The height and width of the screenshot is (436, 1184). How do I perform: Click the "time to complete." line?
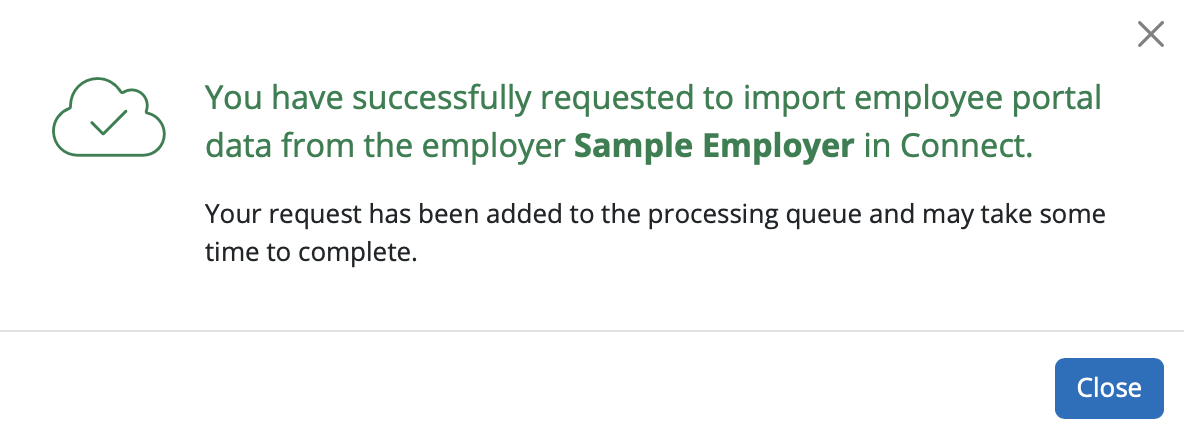pos(310,253)
